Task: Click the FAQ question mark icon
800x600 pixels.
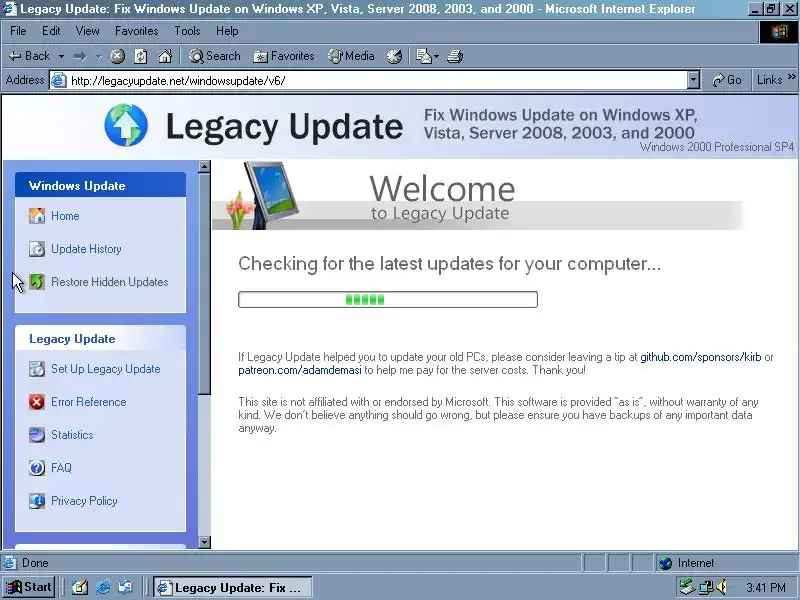Action: (37, 468)
